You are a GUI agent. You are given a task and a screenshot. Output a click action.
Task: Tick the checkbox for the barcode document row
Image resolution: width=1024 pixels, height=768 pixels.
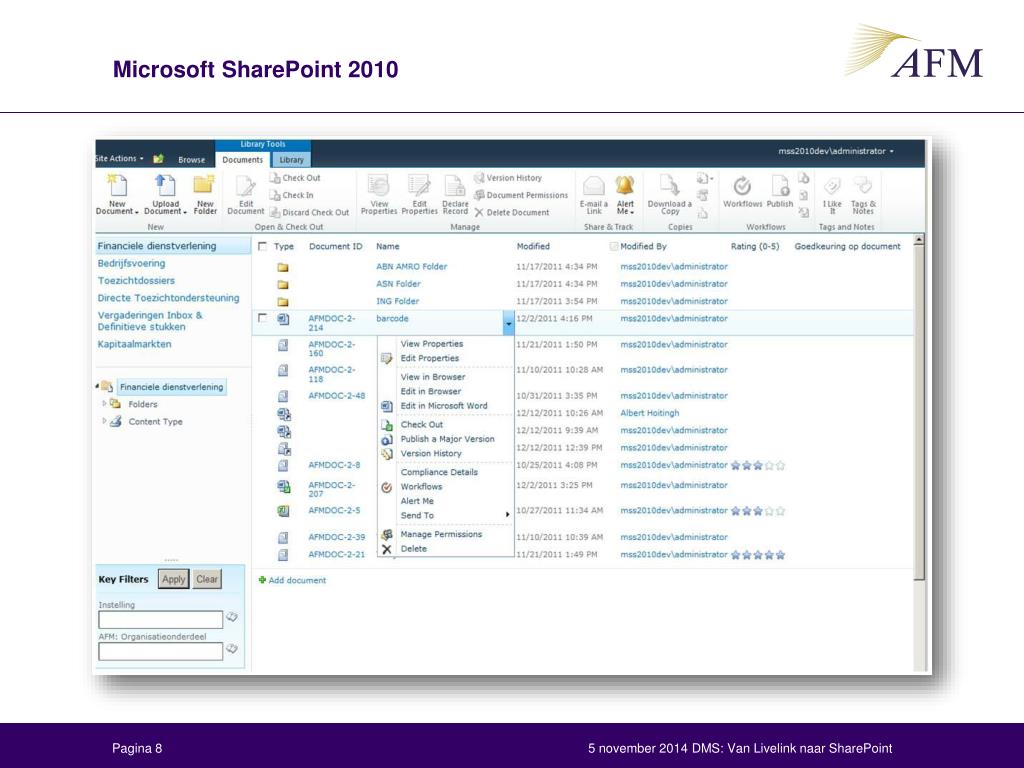[x=263, y=318]
